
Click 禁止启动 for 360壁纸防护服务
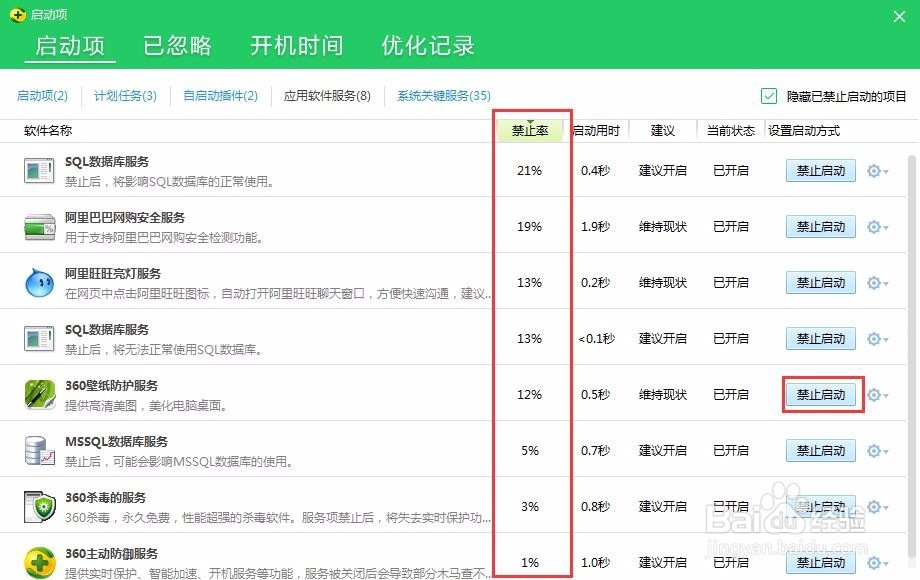[x=820, y=395]
